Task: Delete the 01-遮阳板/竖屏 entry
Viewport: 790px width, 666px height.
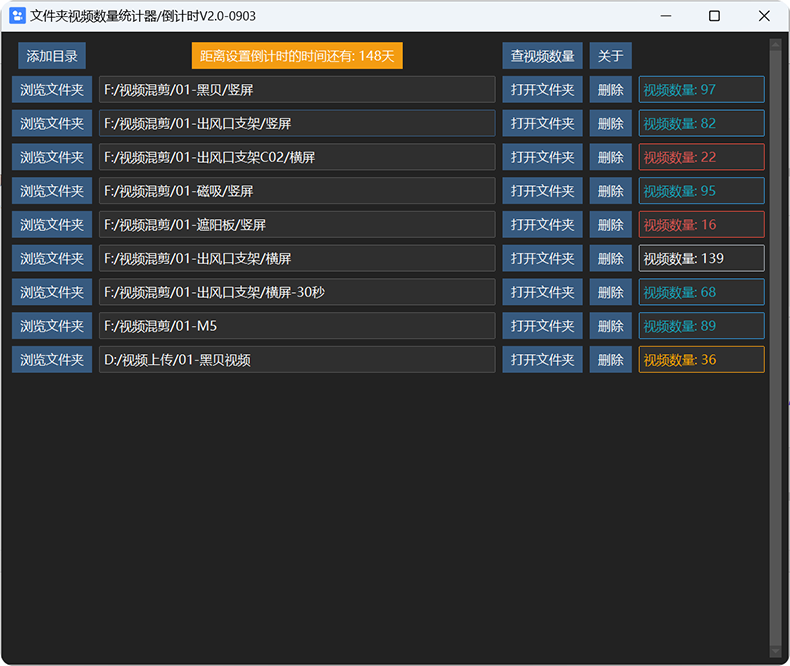Action: [611, 225]
